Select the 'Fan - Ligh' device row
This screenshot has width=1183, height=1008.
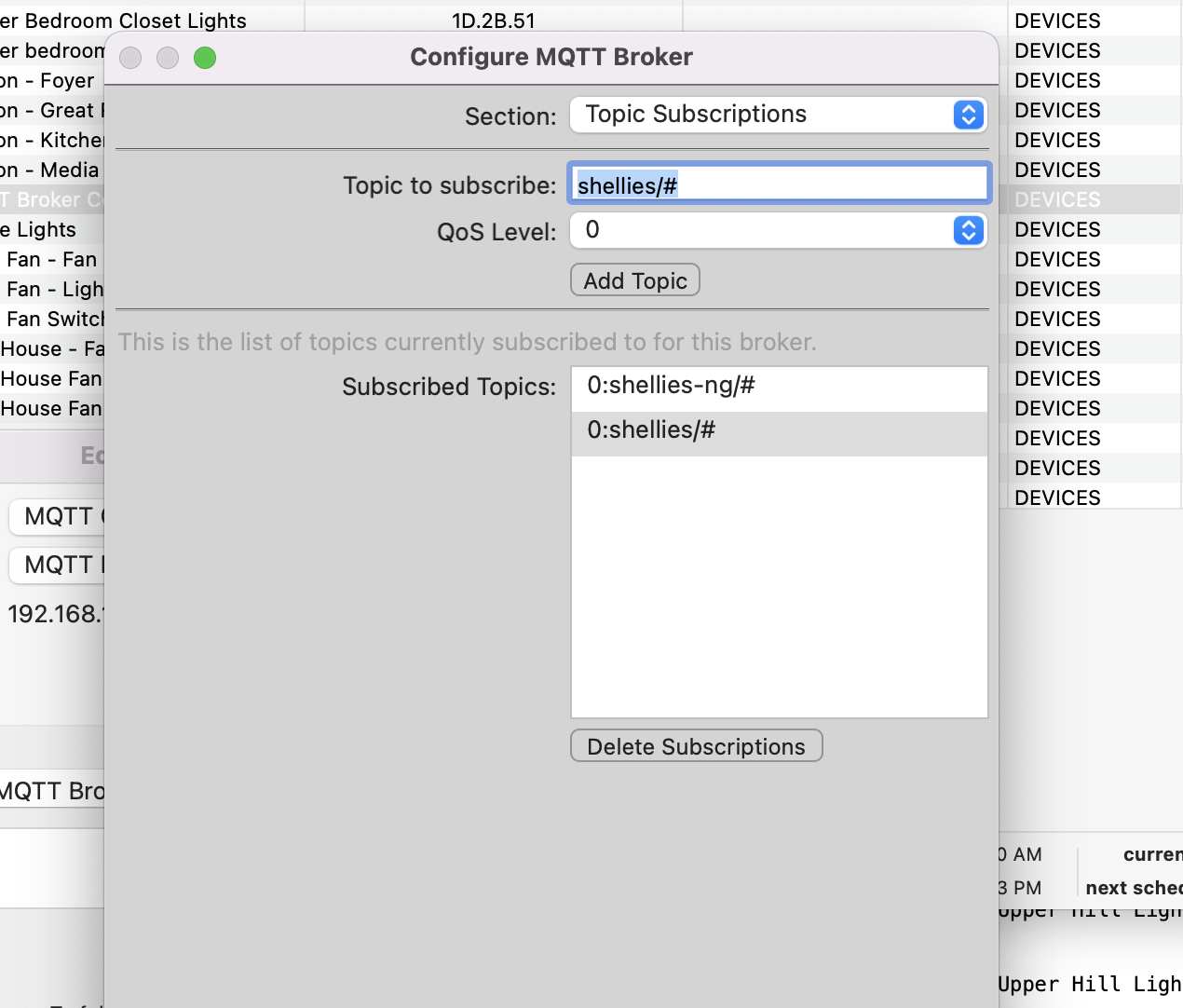(52, 289)
